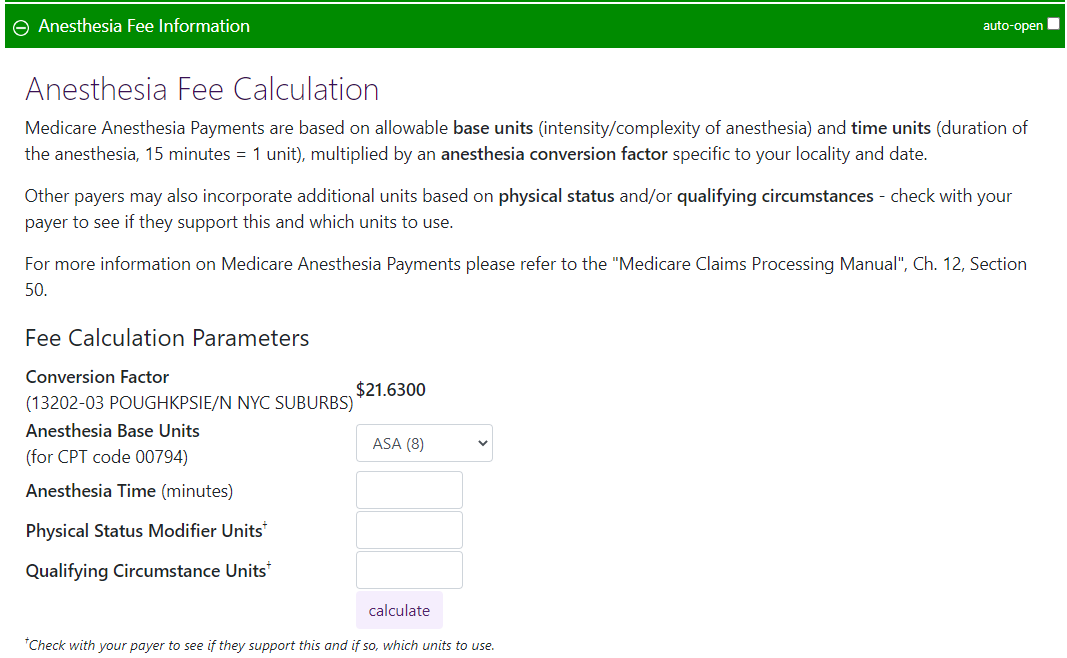Click the Physical Status Modifier Units label
The width and height of the screenshot is (1067, 658).
coord(144,531)
